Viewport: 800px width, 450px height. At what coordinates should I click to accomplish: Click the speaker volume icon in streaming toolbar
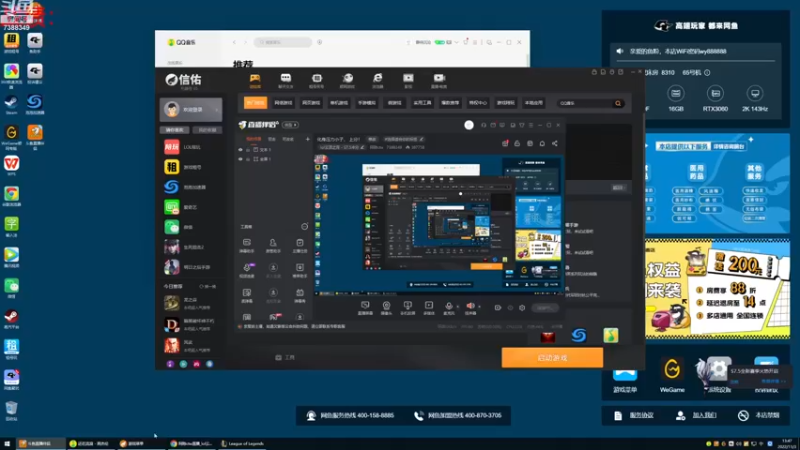470,306
